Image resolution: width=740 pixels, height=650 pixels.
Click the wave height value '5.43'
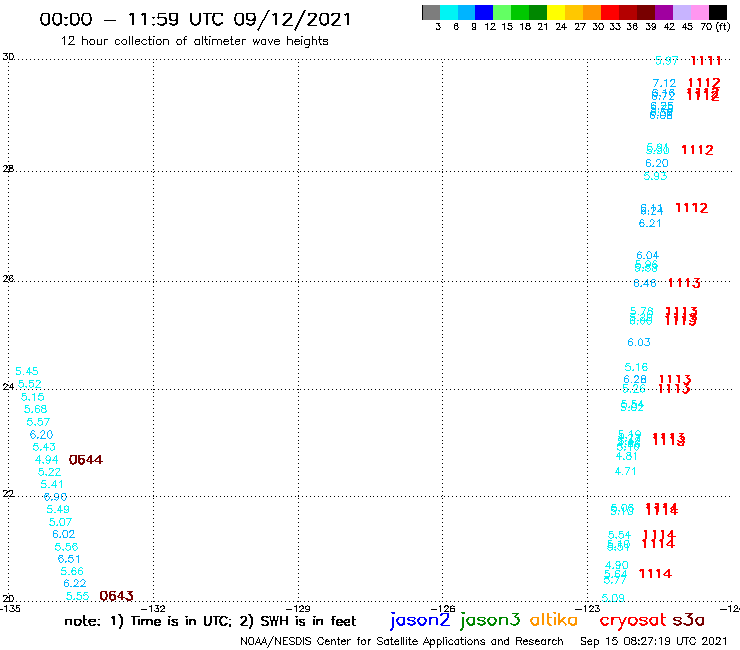(44, 447)
